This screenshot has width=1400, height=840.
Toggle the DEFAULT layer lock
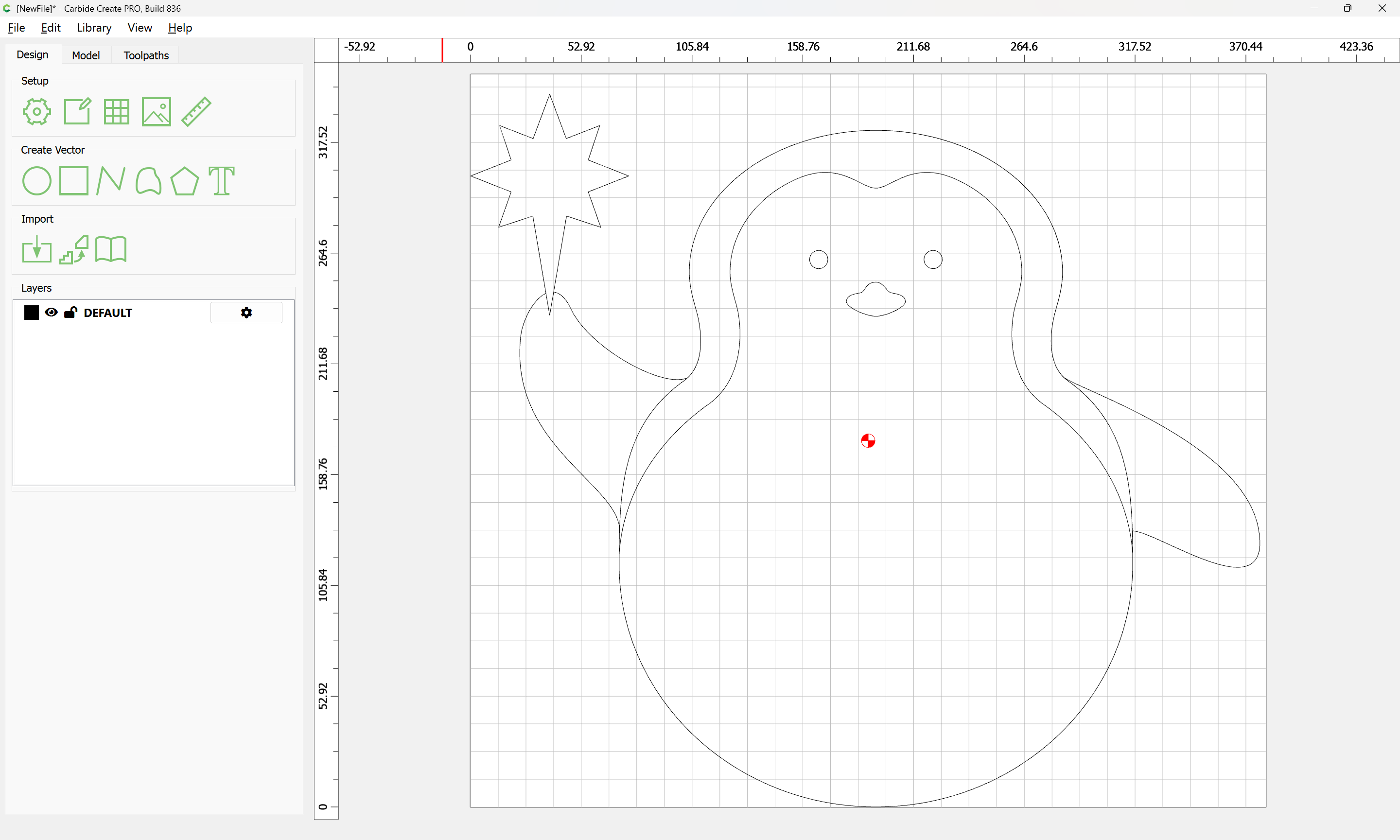pyautogui.click(x=70, y=313)
